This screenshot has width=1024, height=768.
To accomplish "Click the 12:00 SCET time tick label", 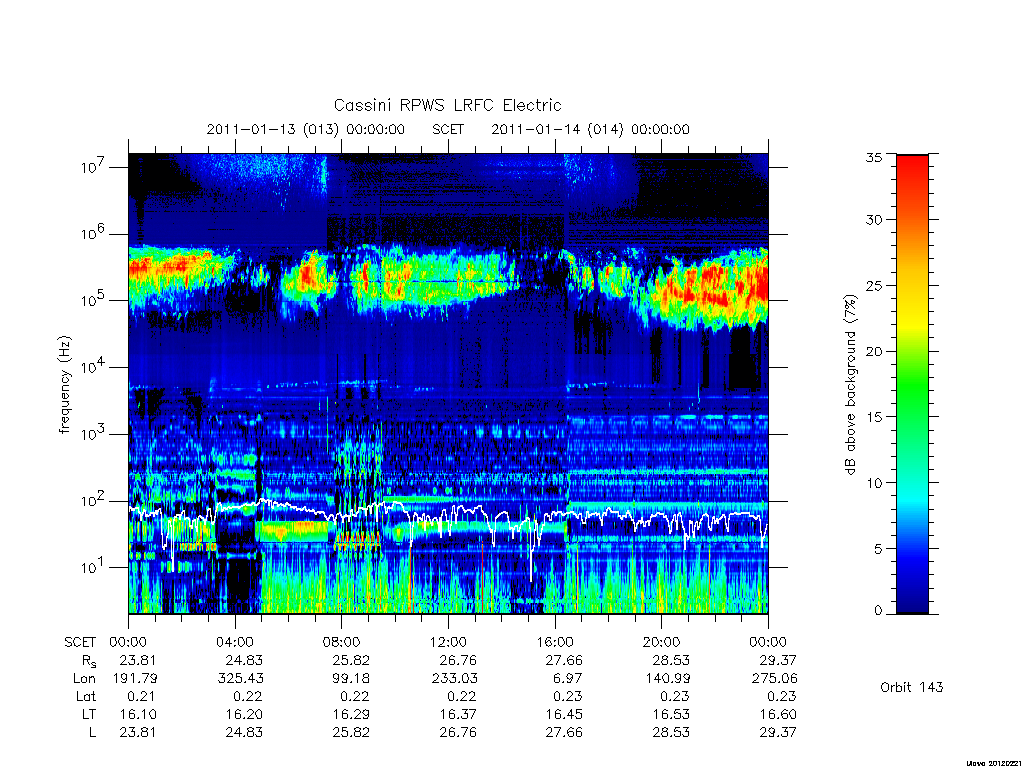I will tap(448, 642).
